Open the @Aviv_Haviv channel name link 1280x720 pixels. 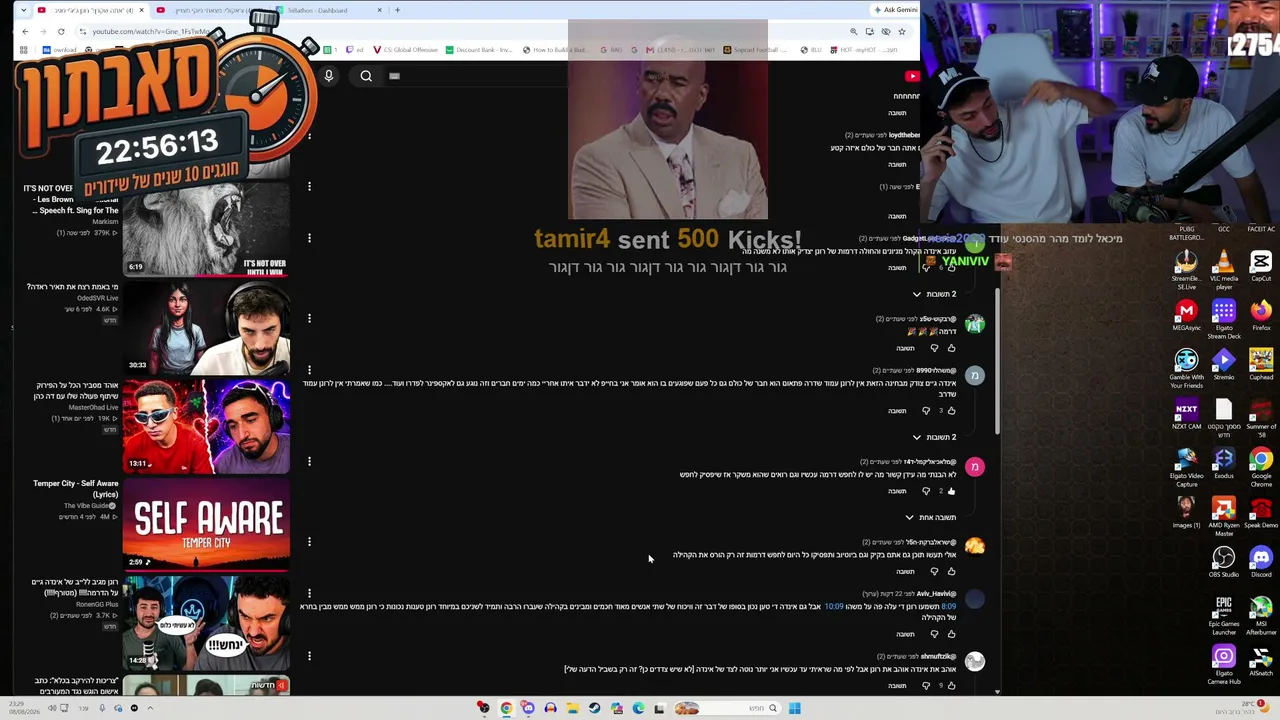[936, 594]
